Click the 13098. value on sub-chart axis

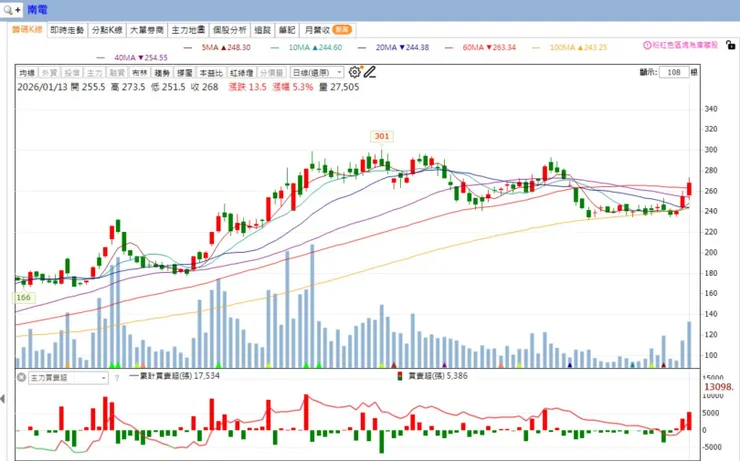pos(719,387)
